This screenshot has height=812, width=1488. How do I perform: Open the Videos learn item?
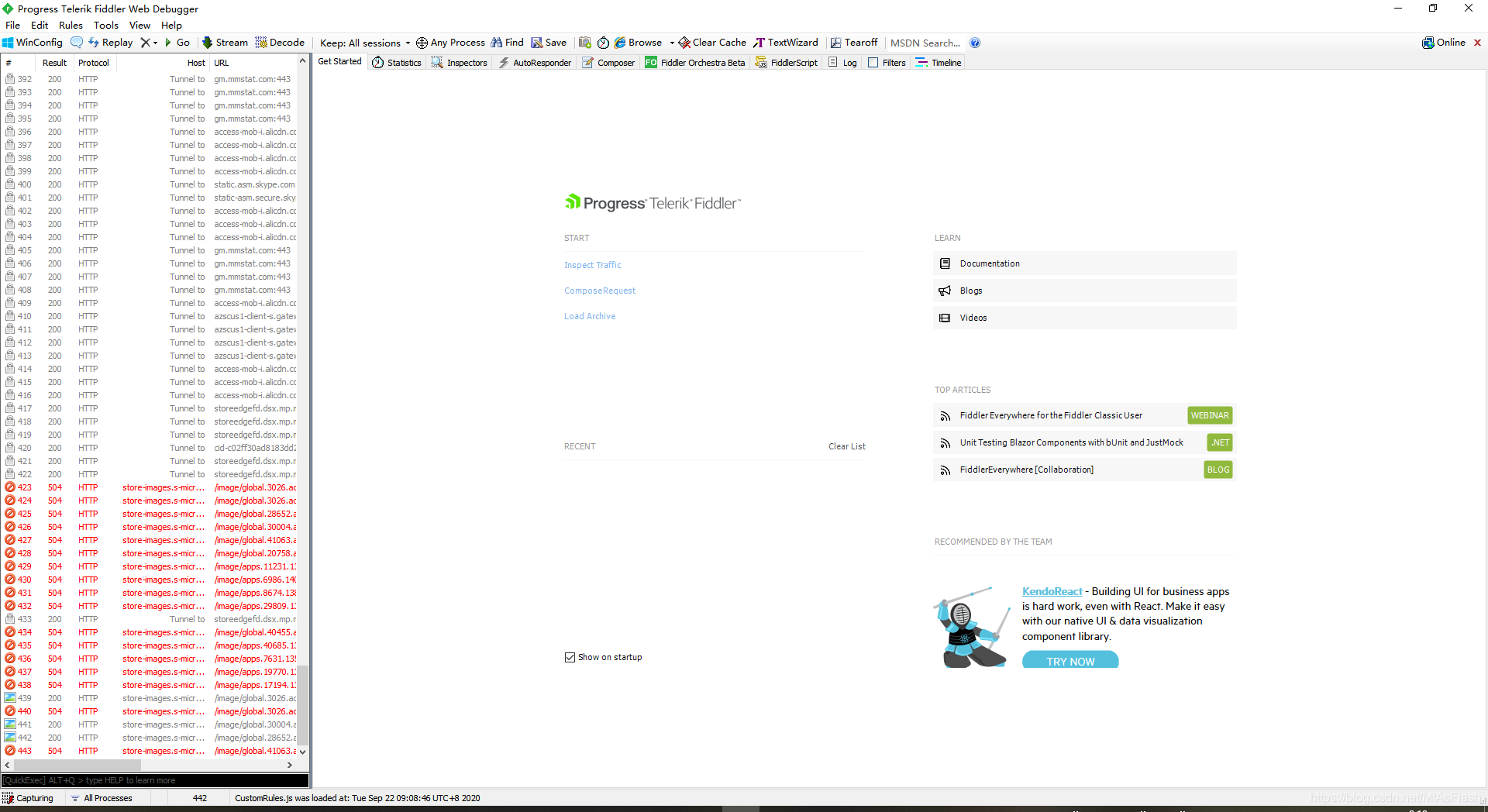[1084, 318]
